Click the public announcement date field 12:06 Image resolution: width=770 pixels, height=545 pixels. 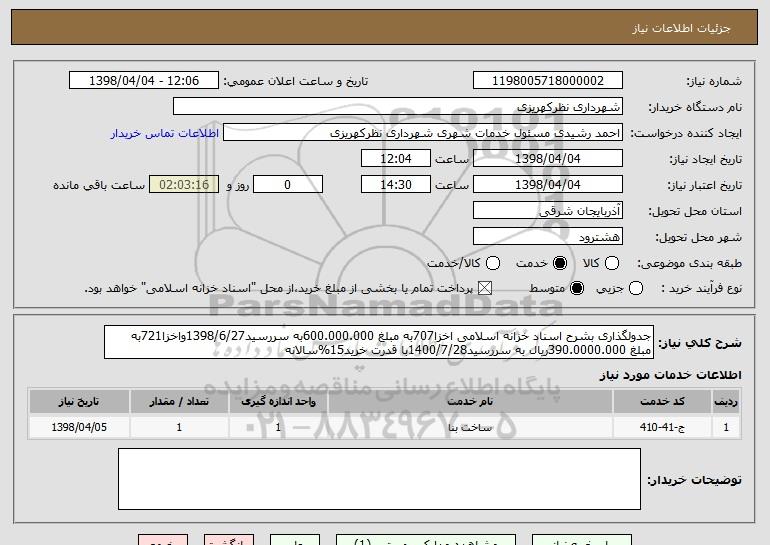point(144,81)
